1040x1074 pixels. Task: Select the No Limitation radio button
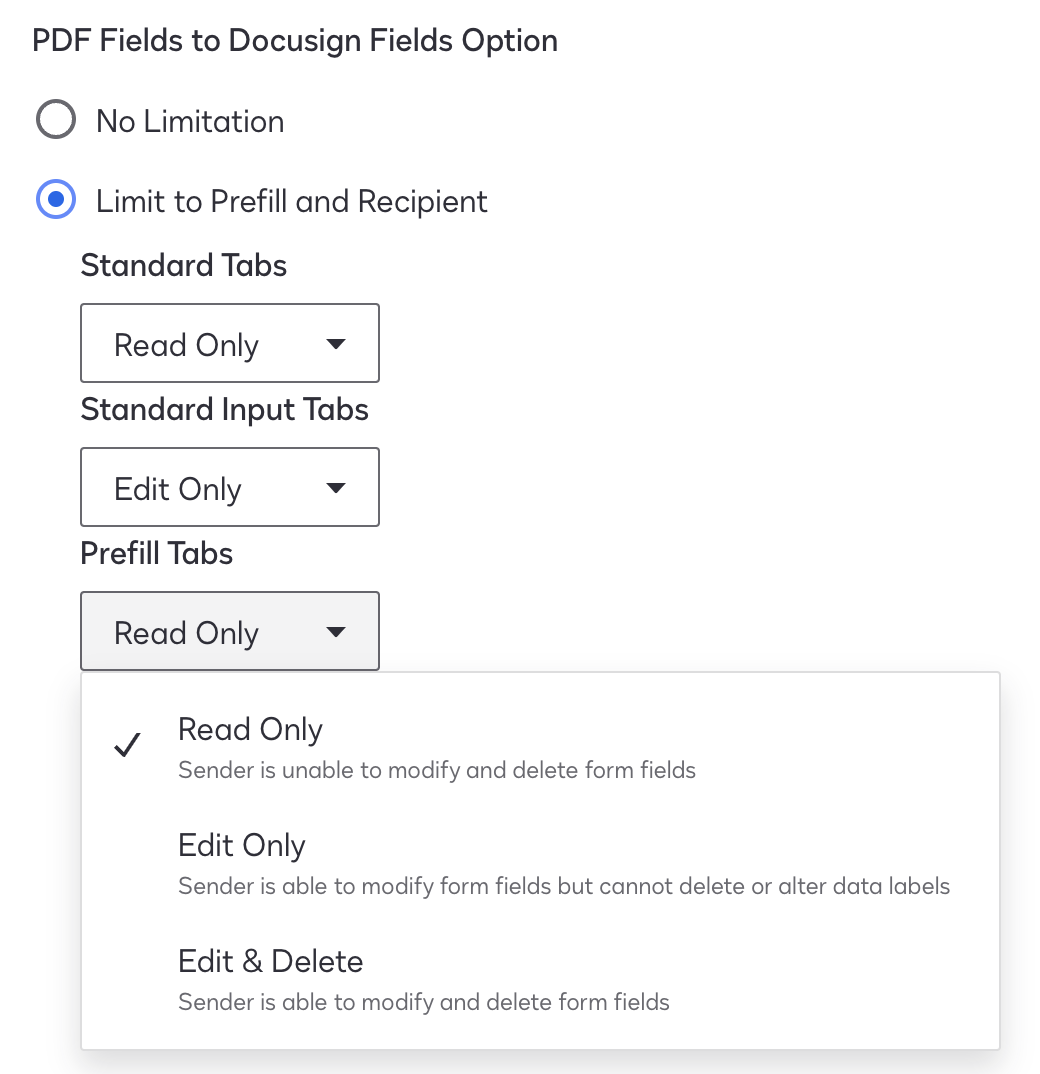click(56, 121)
